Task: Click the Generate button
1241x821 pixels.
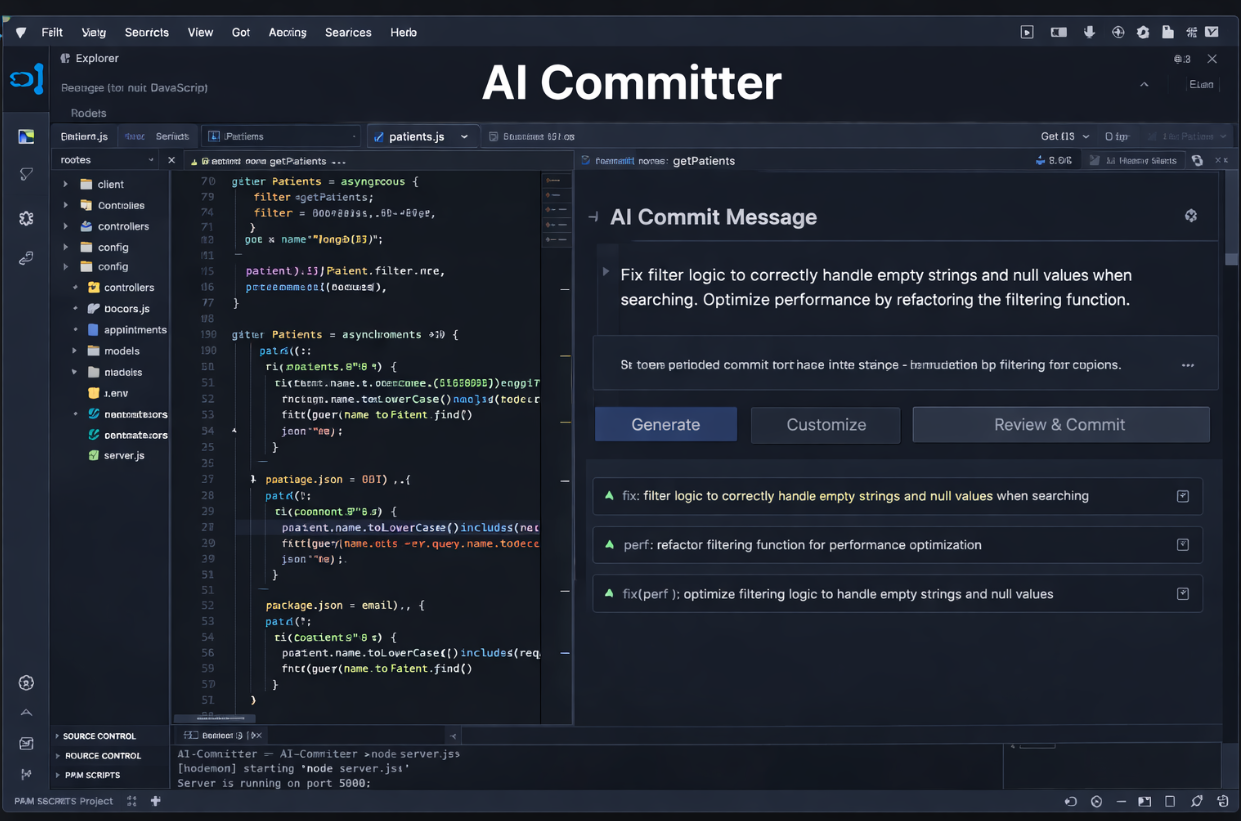Action: [666, 425]
